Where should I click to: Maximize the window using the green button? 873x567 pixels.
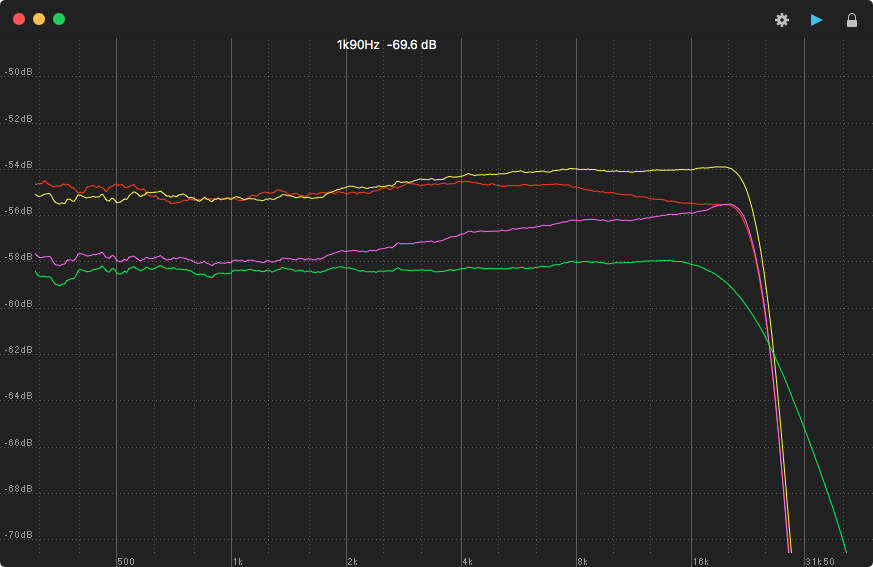pyautogui.click(x=59, y=19)
